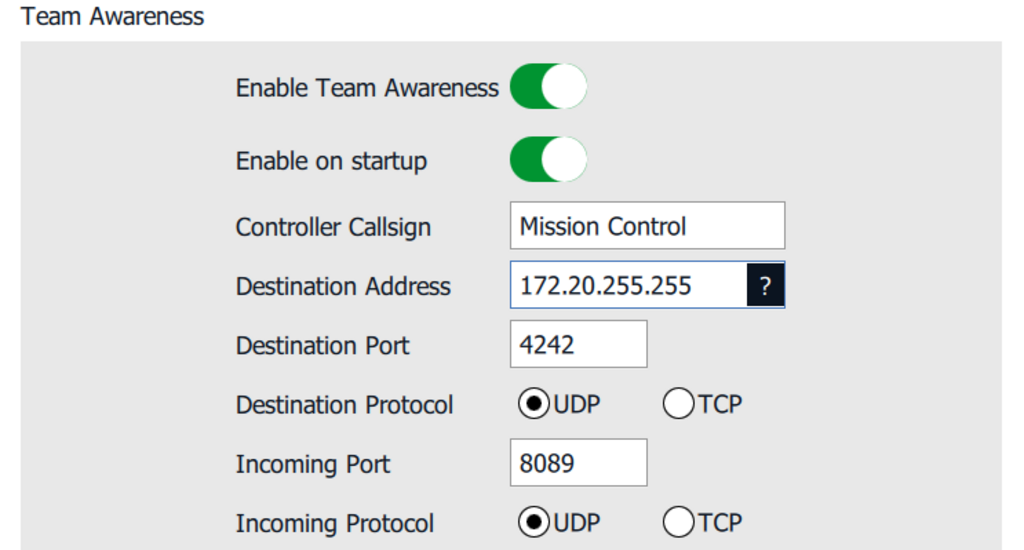Toggle the Enable Team Awareness switch
1024x550 pixels.
[548, 87]
